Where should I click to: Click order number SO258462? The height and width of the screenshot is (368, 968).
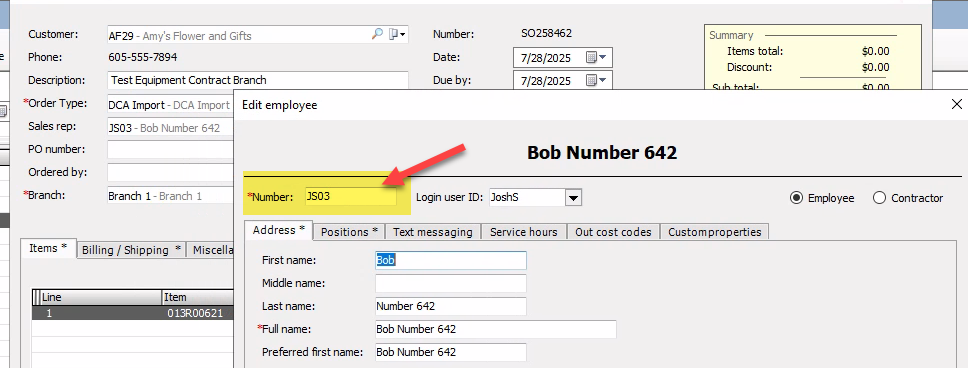click(546, 33)
